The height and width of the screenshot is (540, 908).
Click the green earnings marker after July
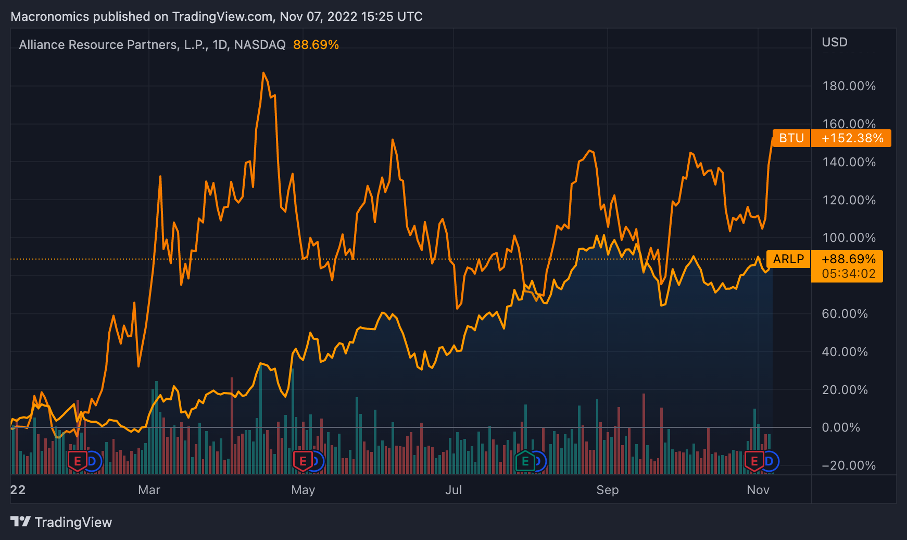[525, 461]
